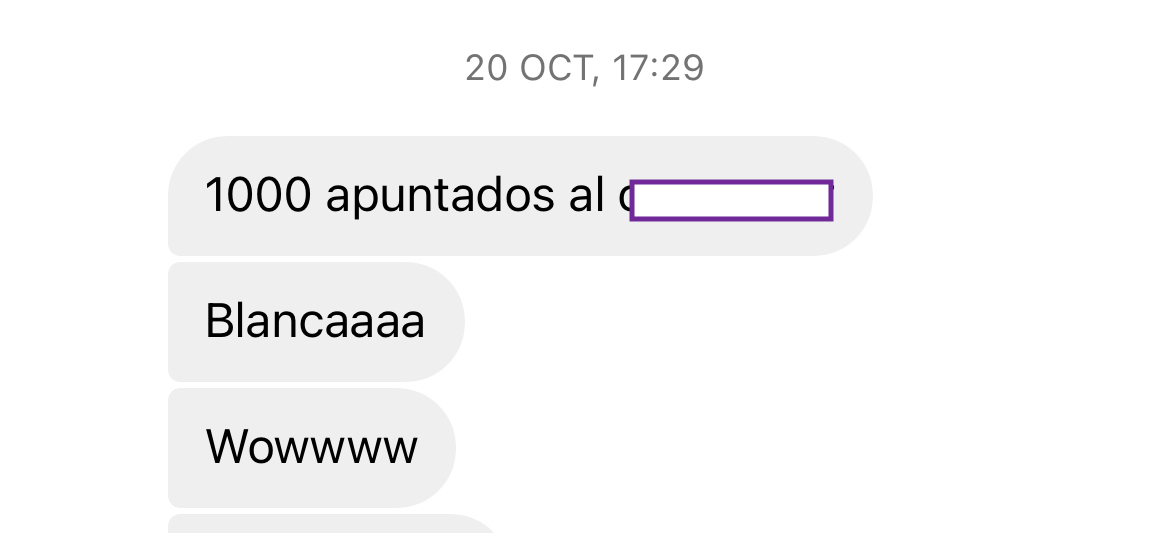Viewport: 1170px width, 533px height.
Task: Tap the partially visible bubble below Wowwww
Action: pyautogui.click(x=332, y=523)
